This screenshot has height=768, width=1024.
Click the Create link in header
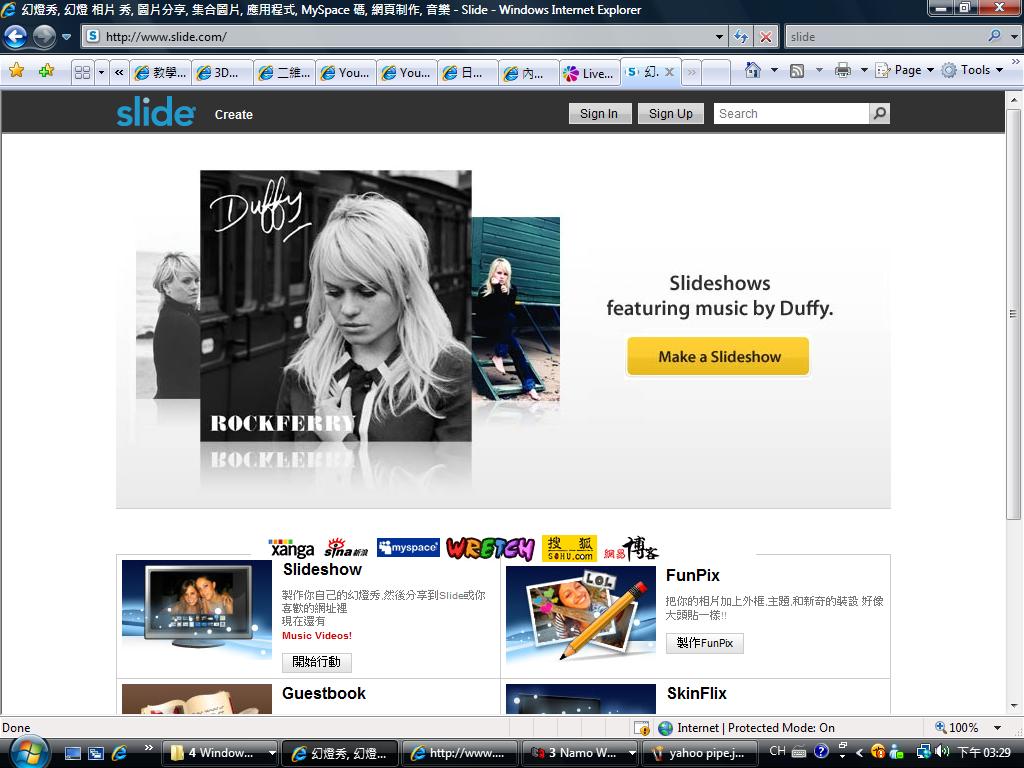point(233,114)
